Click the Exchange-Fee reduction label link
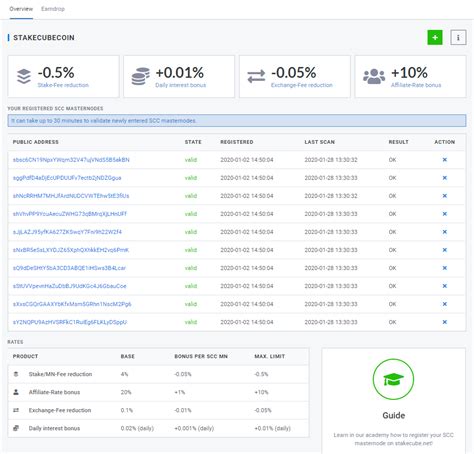 (x=302, y=85)
